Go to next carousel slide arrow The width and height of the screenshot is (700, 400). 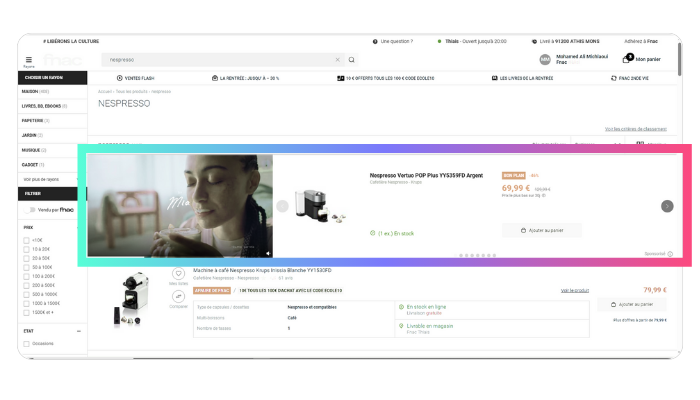click(667, 206)
